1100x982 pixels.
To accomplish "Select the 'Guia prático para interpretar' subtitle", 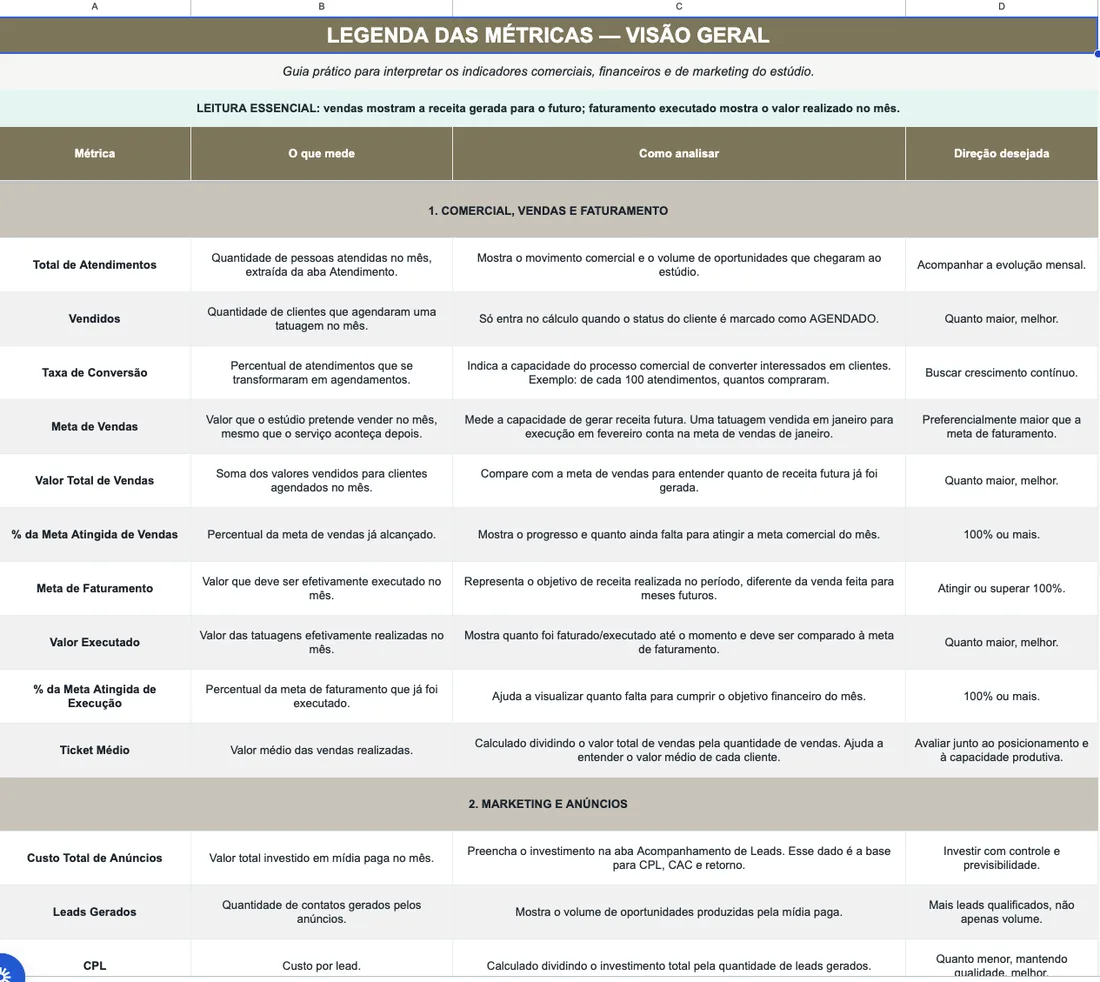I will [548, 72].
